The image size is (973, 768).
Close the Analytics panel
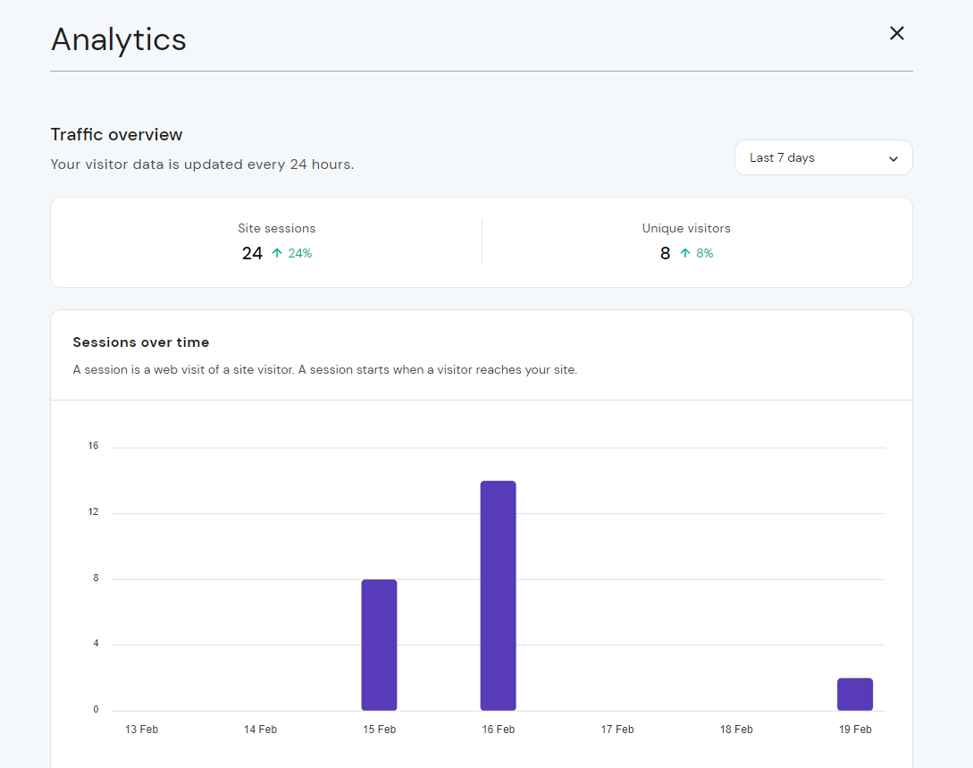(x=896, y=33)
